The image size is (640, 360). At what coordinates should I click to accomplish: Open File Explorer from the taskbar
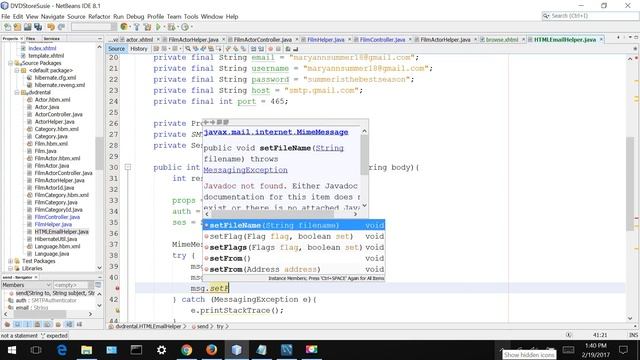87,350
